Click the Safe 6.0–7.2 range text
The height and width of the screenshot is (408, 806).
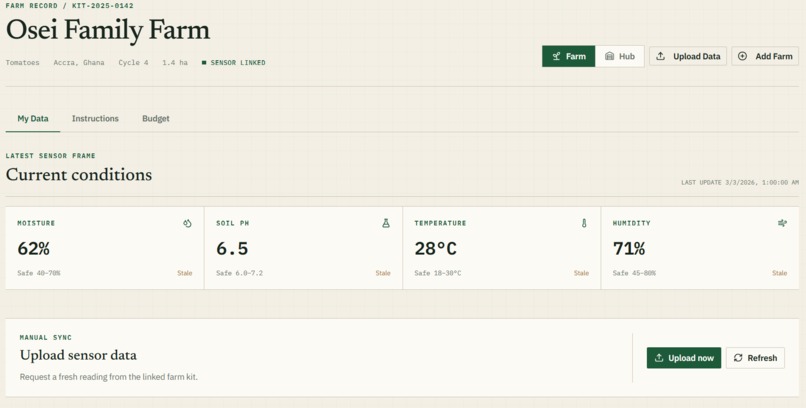point(239,273)
